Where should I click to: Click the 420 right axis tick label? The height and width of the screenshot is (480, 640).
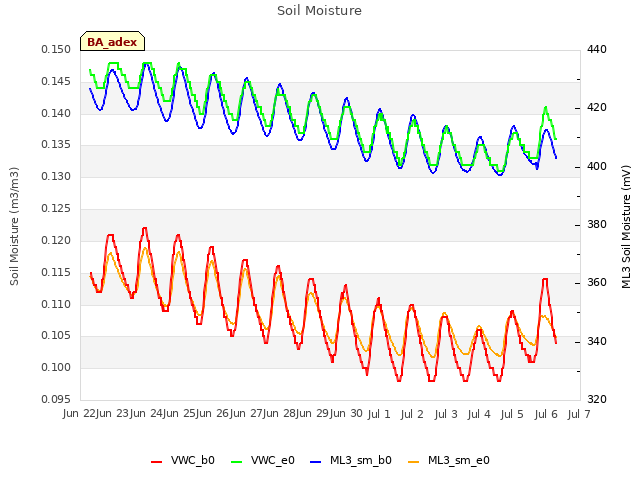(x=597, y=108)
